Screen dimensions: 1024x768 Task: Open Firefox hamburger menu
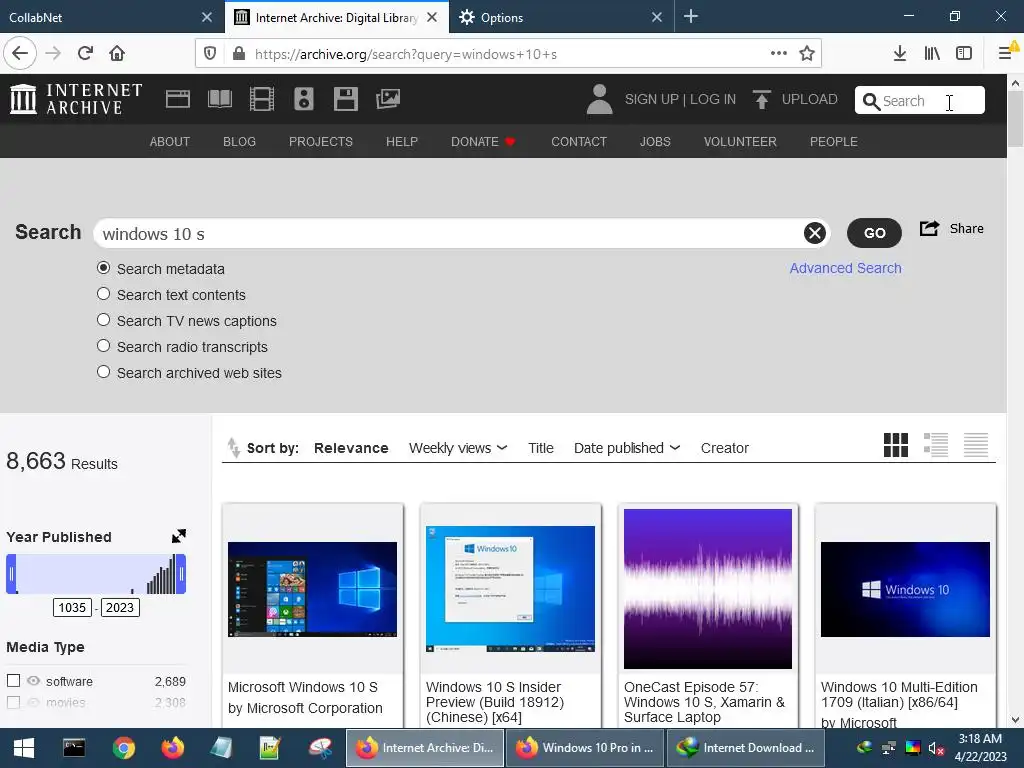[1006, 54]
